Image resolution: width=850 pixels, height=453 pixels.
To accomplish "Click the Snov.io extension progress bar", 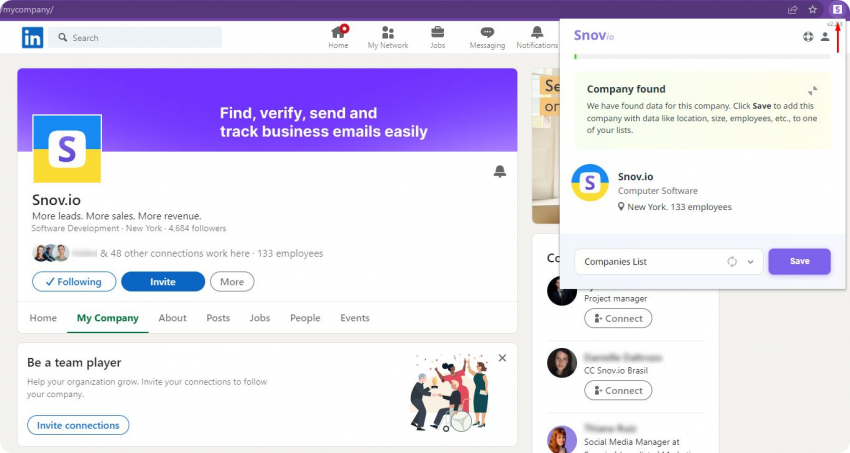I will point(702,56).
